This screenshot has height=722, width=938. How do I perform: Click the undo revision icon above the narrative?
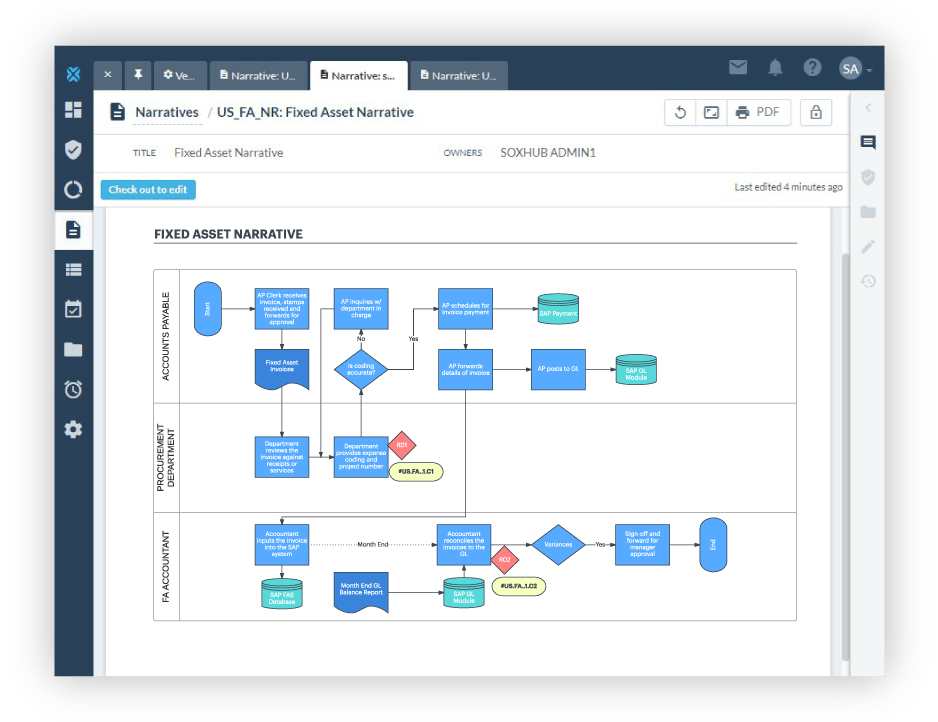[680, 112]
